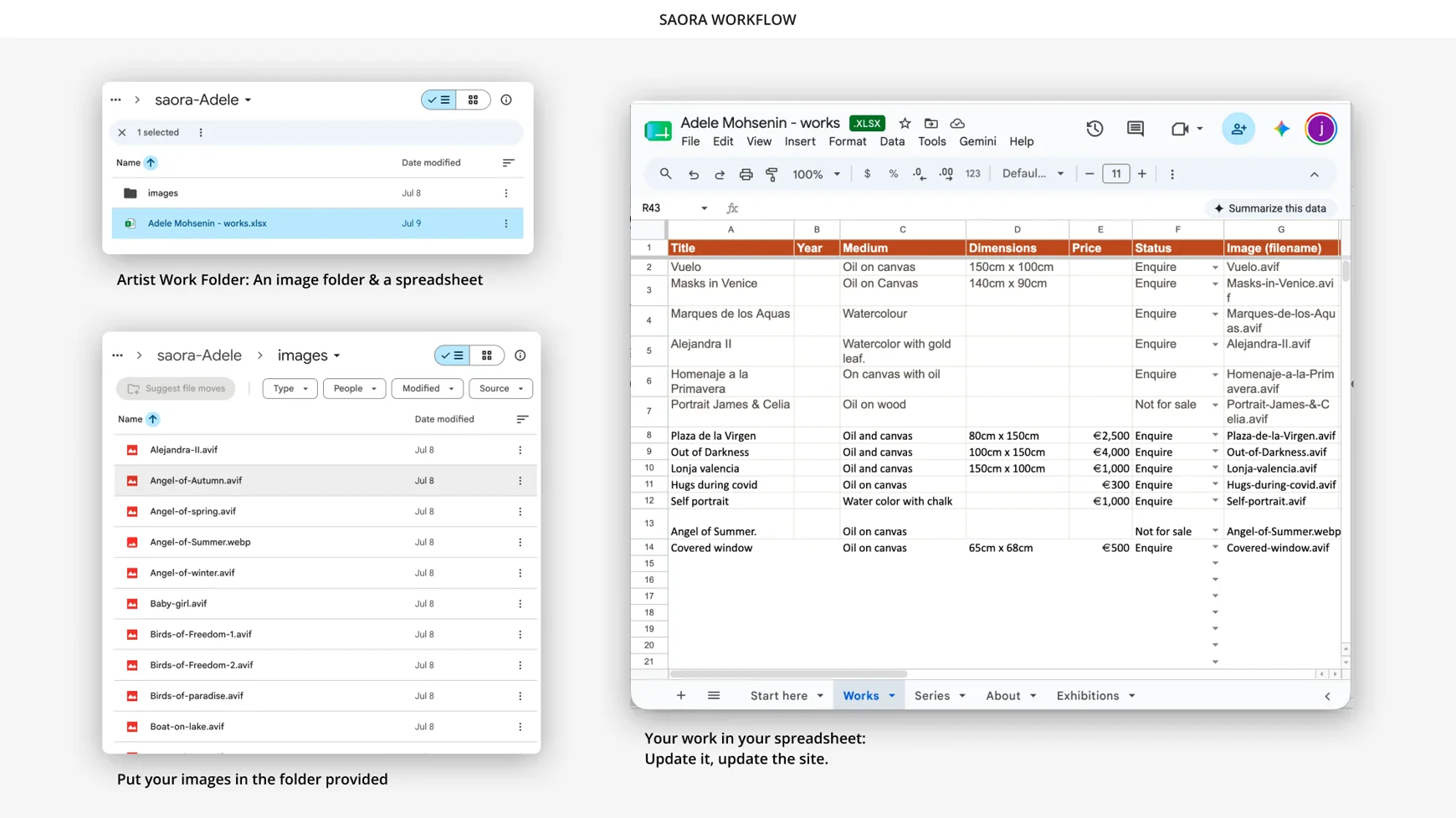This screenshot has width=1456, height=818.
Task: Open the comments icon in Sheets
Action: [x=1136, y=129]
